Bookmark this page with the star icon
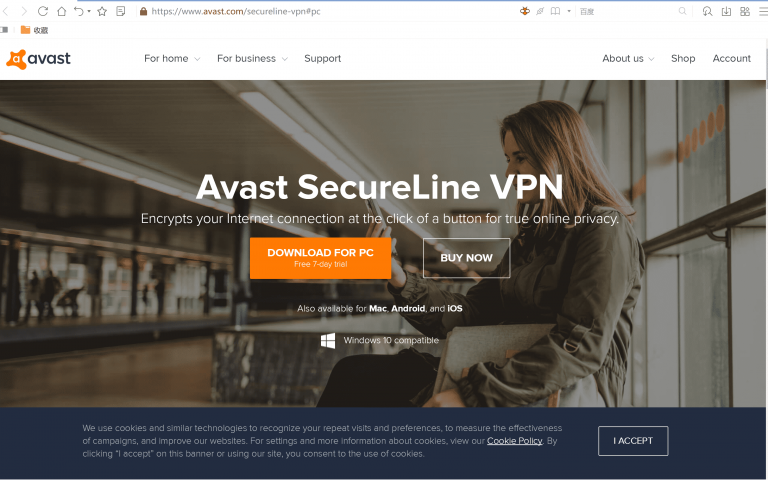The height and width of the screenshot is (480, 768). click(x=102, y=11)
